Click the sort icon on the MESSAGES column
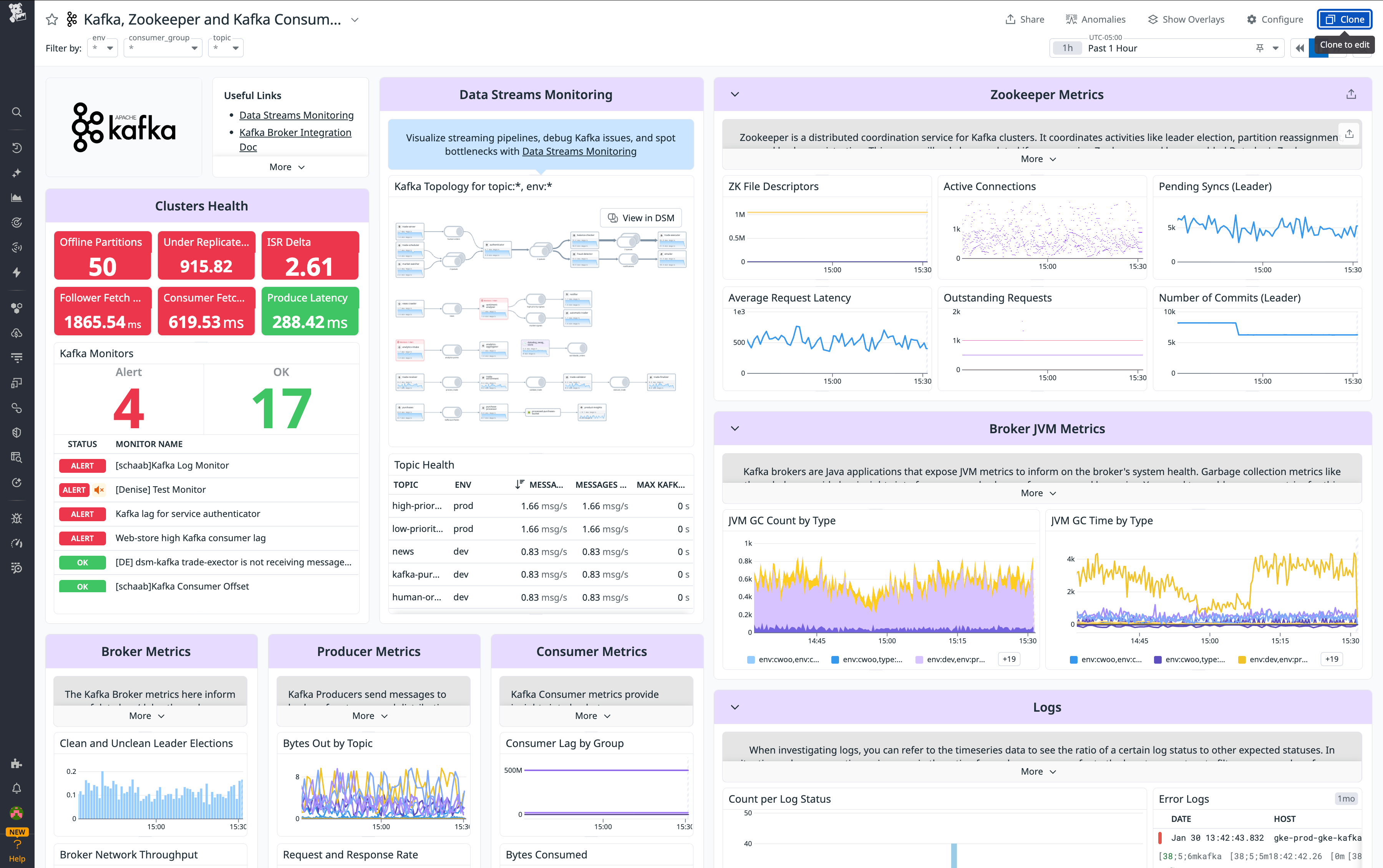Viewport: 1383px width, 868px height. pyautogui.click(x=519, y=484)
